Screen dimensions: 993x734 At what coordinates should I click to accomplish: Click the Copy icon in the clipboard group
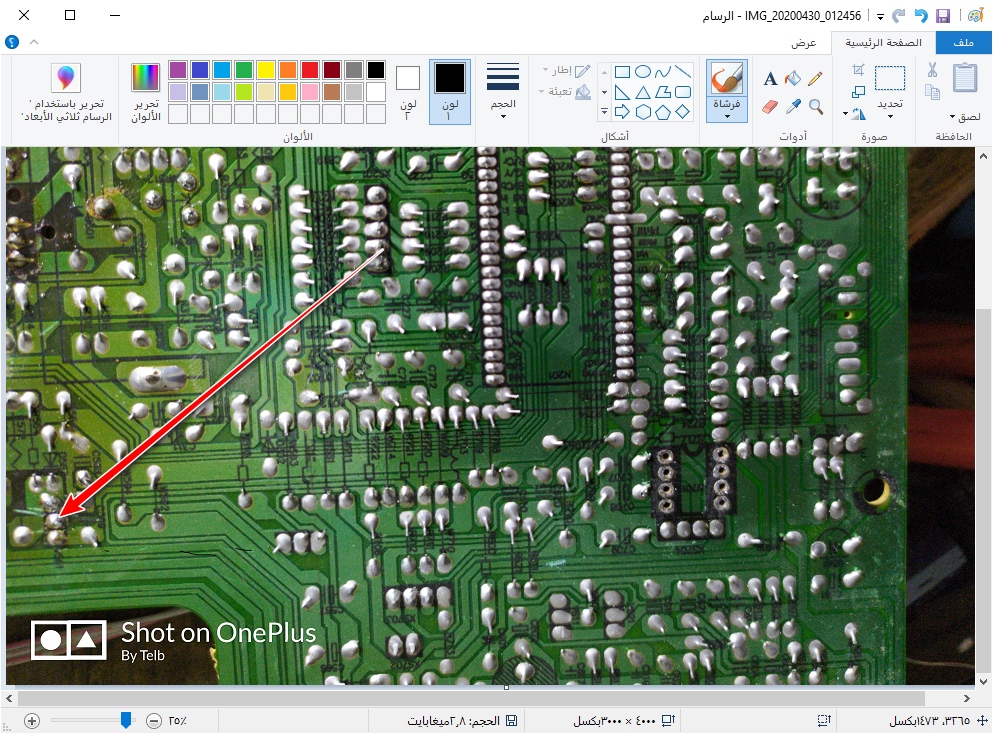[x=932, y=93]
